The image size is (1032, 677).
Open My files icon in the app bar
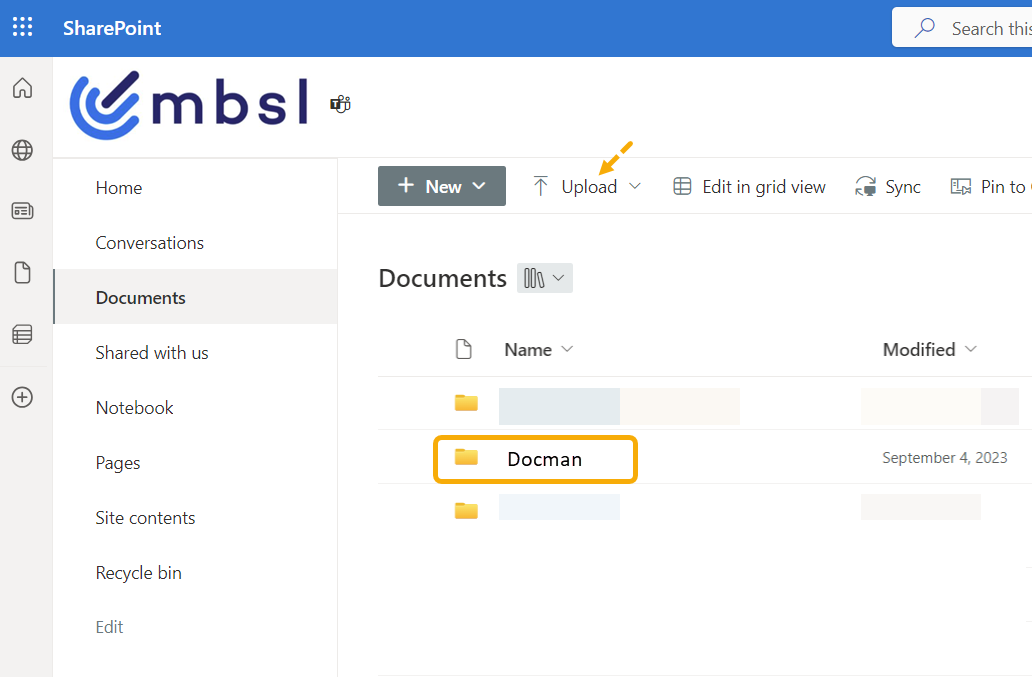point(22,272)
